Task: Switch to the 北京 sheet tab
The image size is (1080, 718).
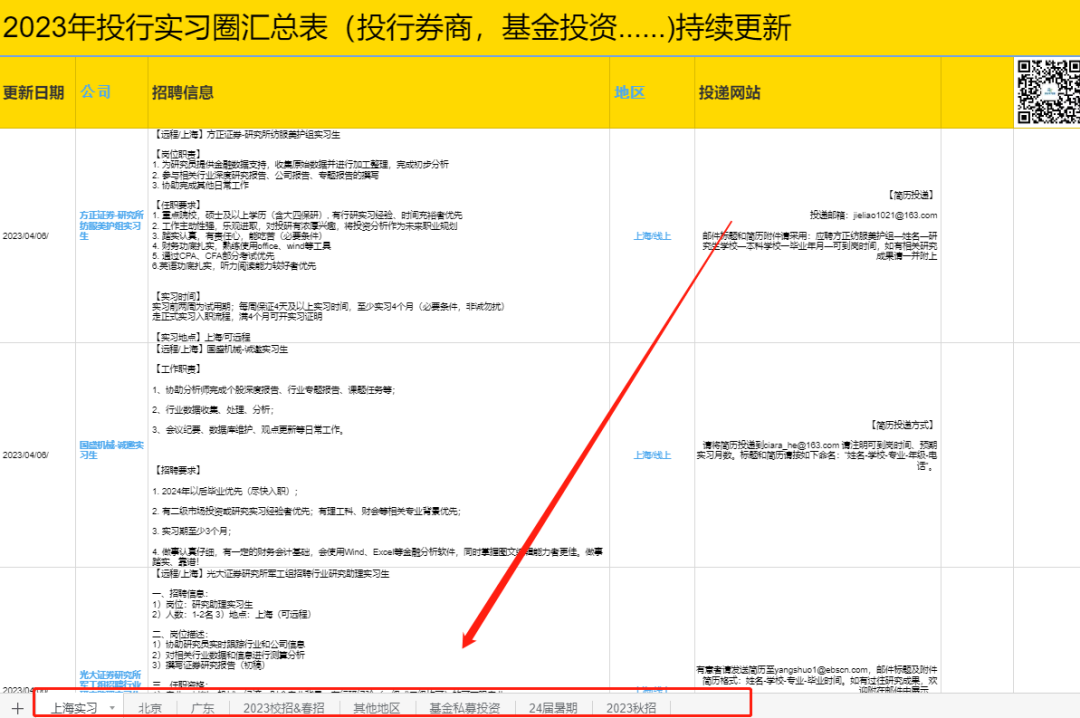Action: pos(150,708)
